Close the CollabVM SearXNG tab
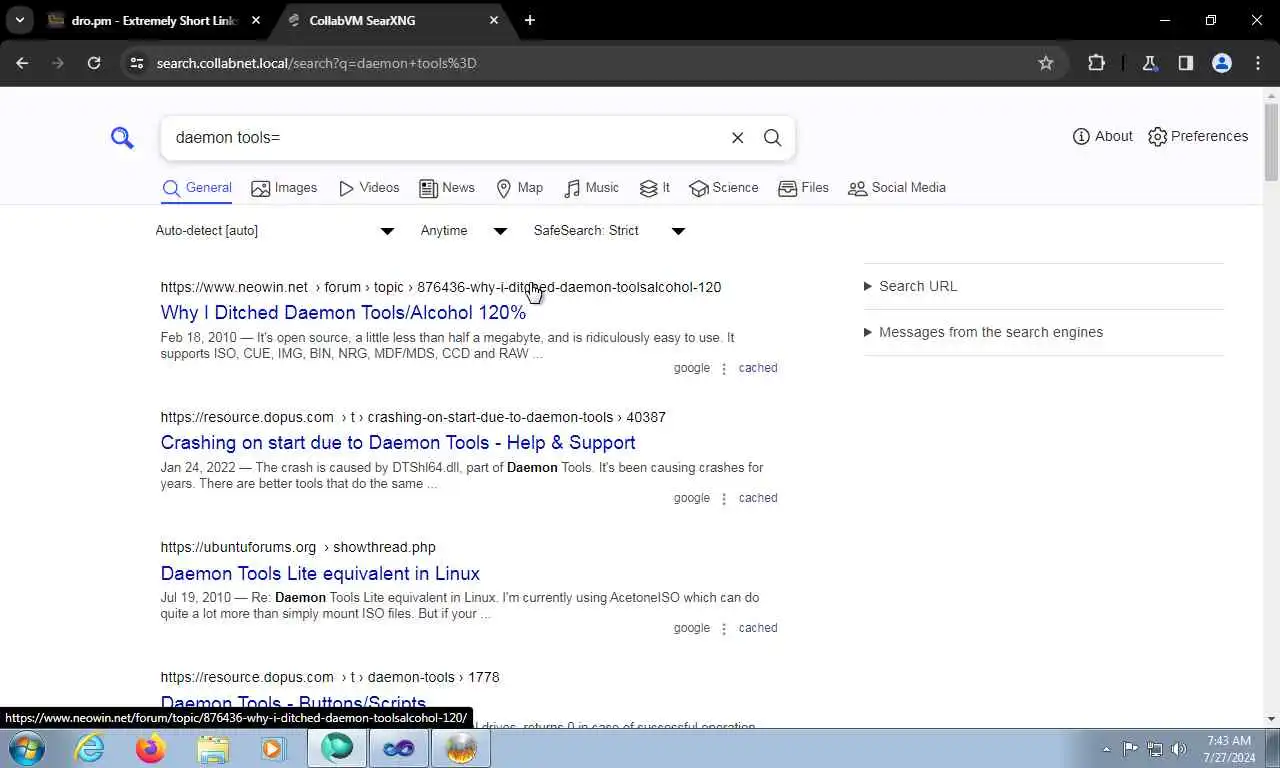This screenshot has width=1280, height=768. pos(494,20)
